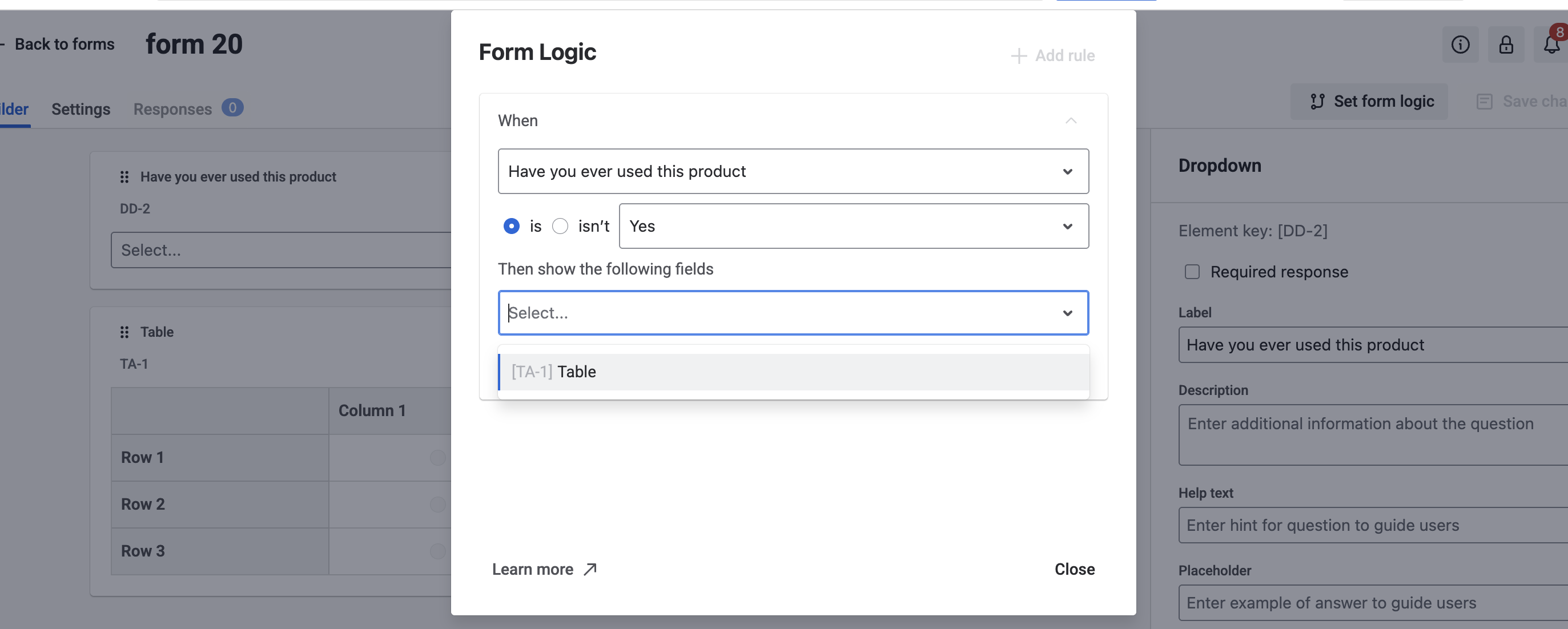Image resolution: width=1568 pixels, height=629 pixels.
Task: Click the Save changes disk icon
Action: tap(1484, 101)
